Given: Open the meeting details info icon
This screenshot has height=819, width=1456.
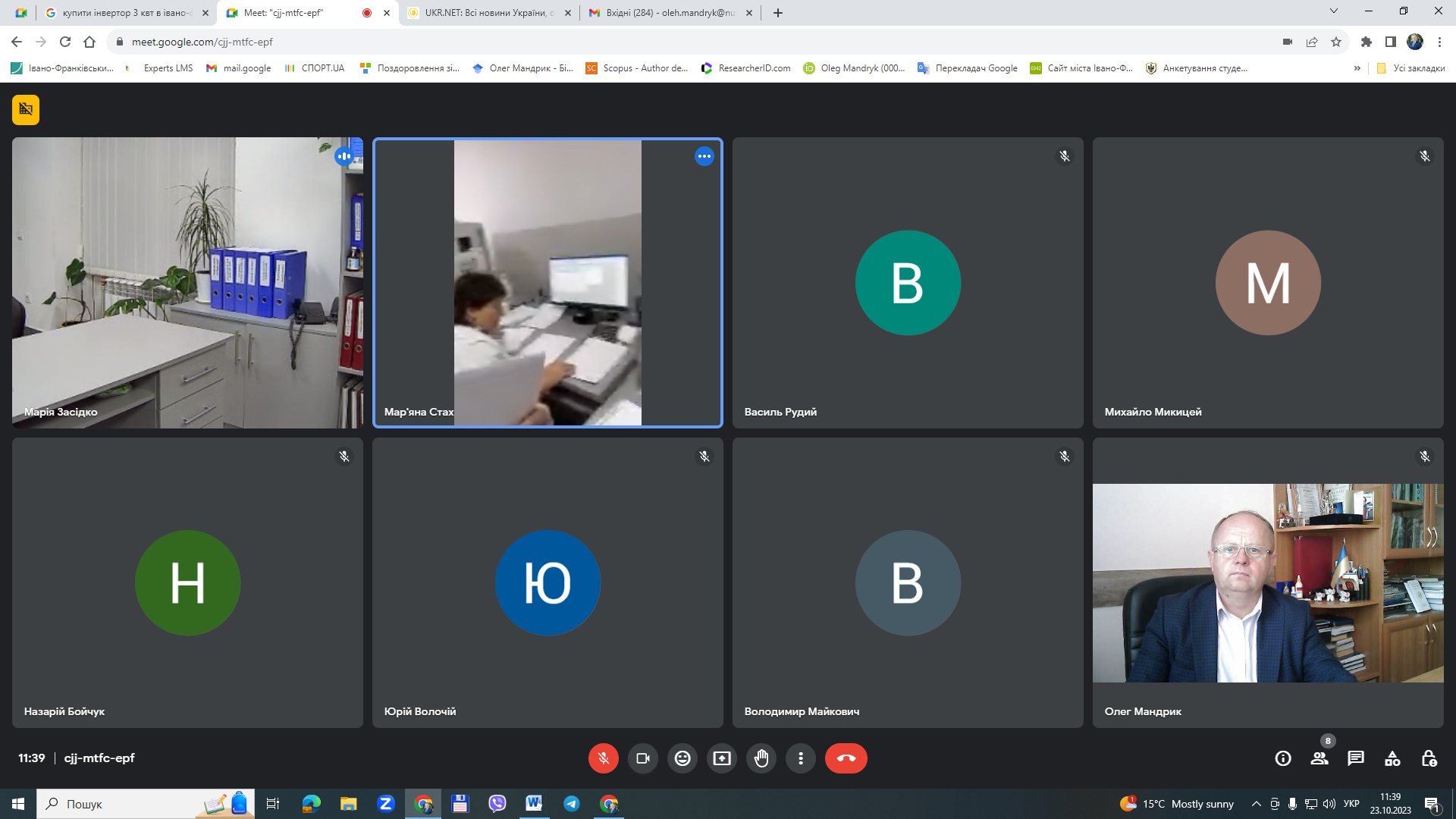Looking at the screenshot, I should click(x=1282, y=758).
